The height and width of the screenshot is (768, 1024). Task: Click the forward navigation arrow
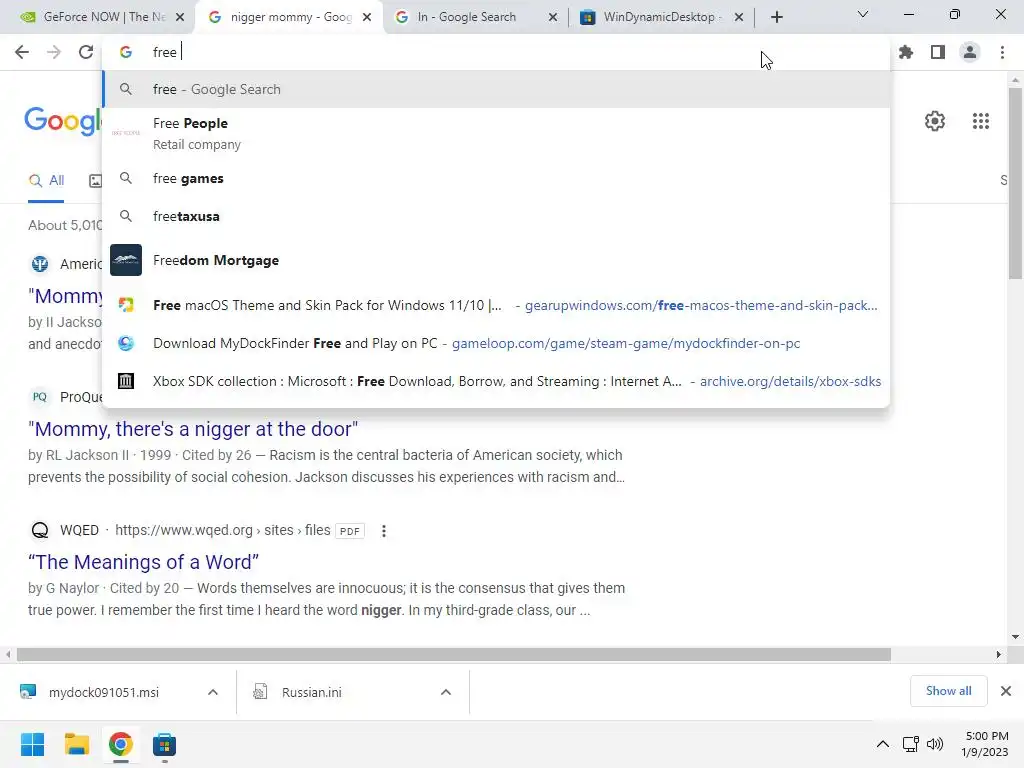(x=54, y=52)
